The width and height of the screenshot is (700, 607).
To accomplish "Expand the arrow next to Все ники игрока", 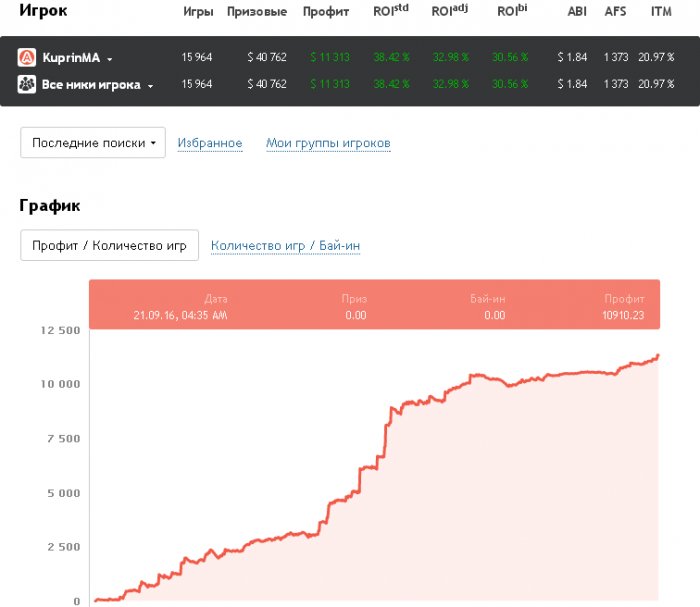I will (x=150, y=86).
